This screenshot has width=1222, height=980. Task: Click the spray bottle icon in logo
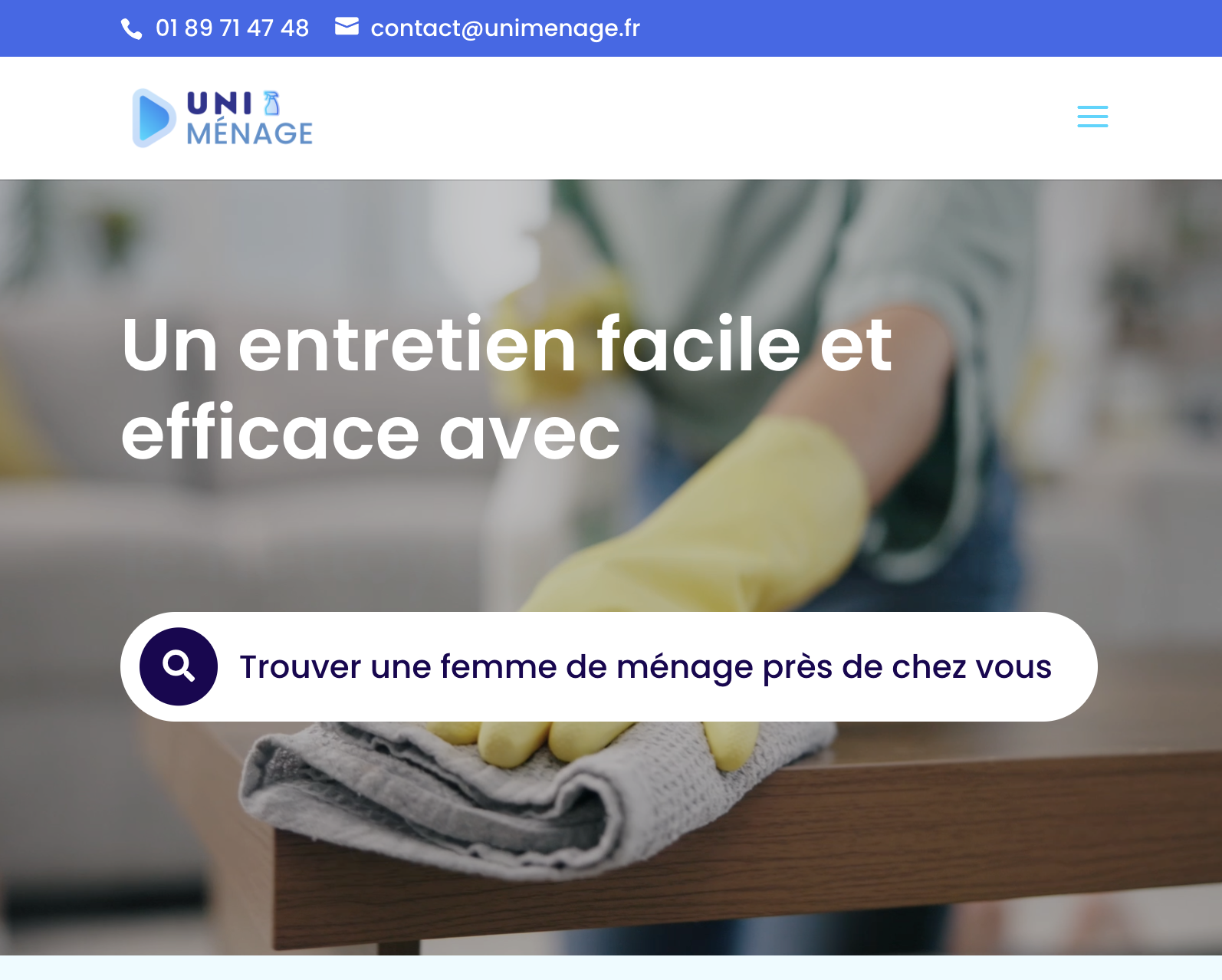271,103
